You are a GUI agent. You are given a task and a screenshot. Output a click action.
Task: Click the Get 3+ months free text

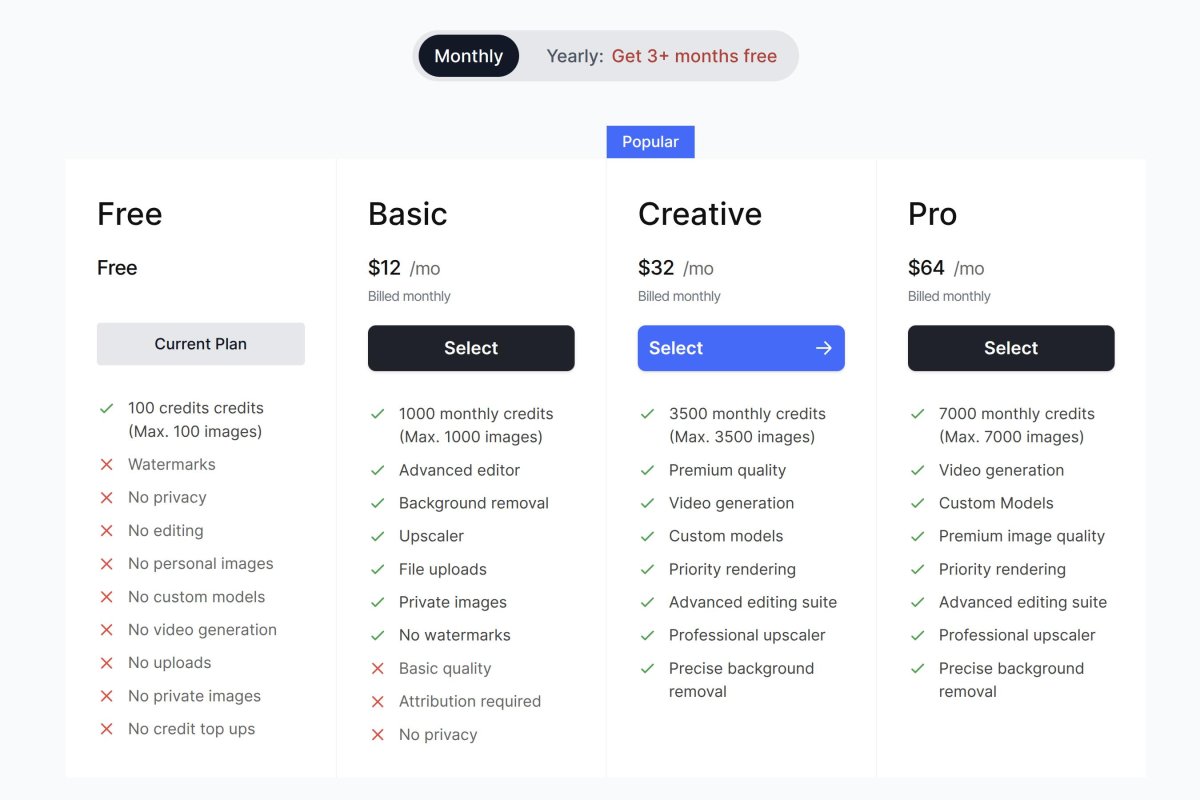click(694, 56)
